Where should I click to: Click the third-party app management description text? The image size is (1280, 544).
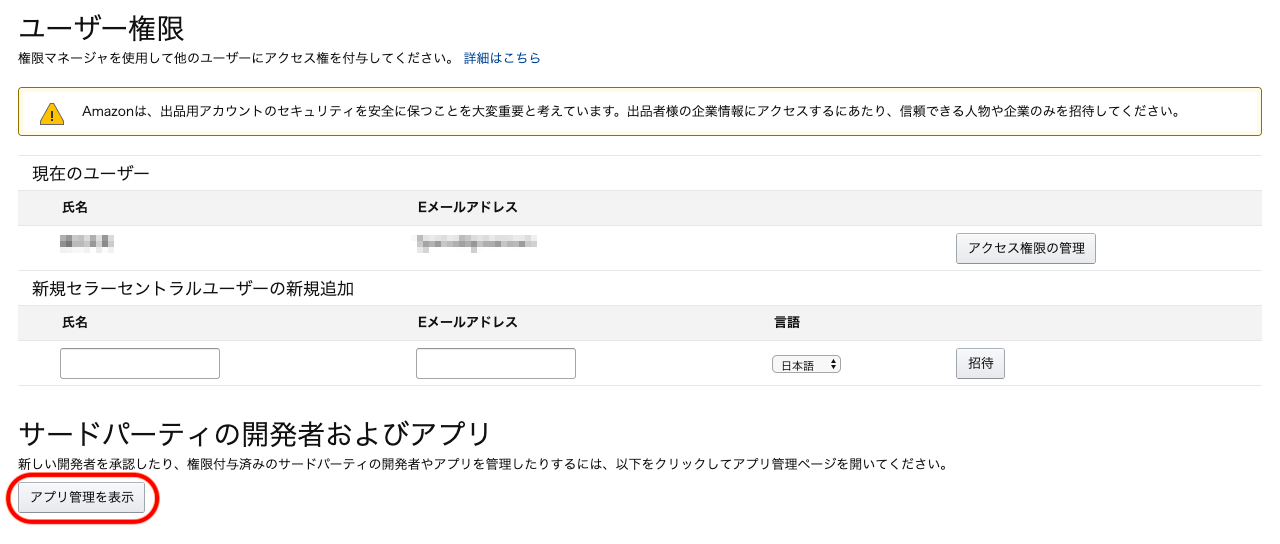(482, 464)
